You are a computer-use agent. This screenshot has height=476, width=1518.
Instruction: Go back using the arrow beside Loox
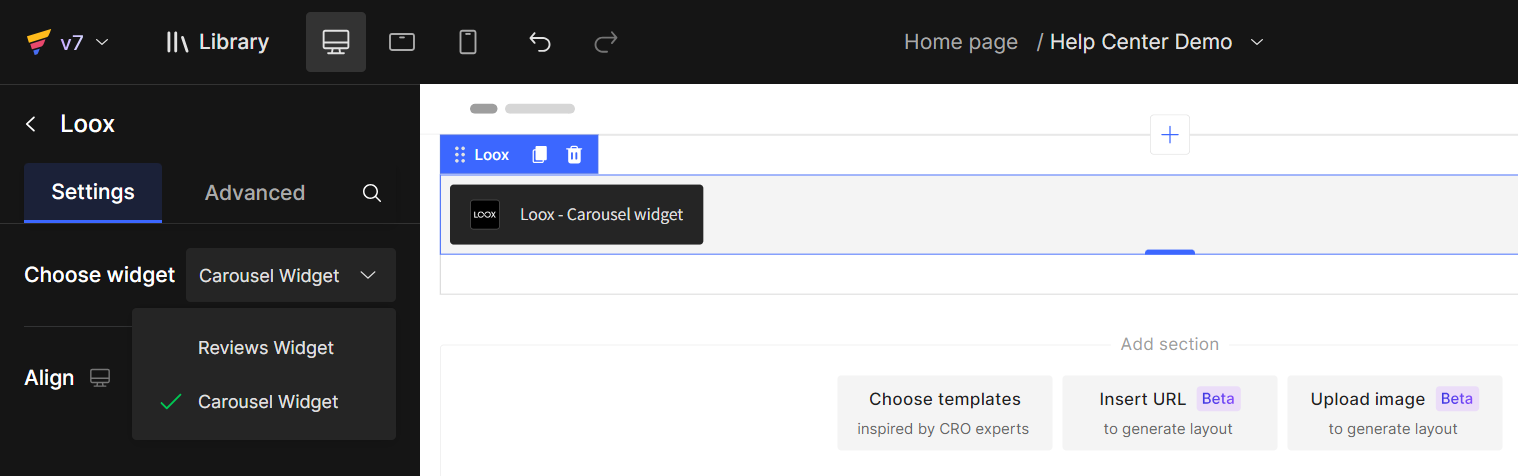(x=31, y=124)
